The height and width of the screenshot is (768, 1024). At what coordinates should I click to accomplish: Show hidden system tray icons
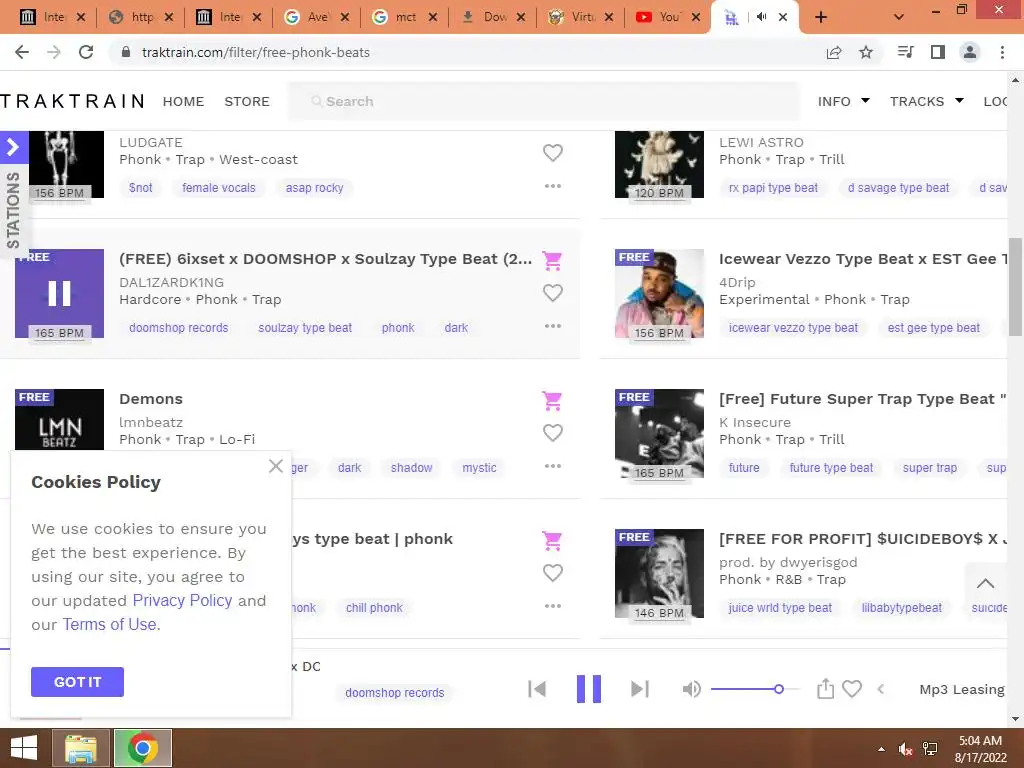coord(882,749)
